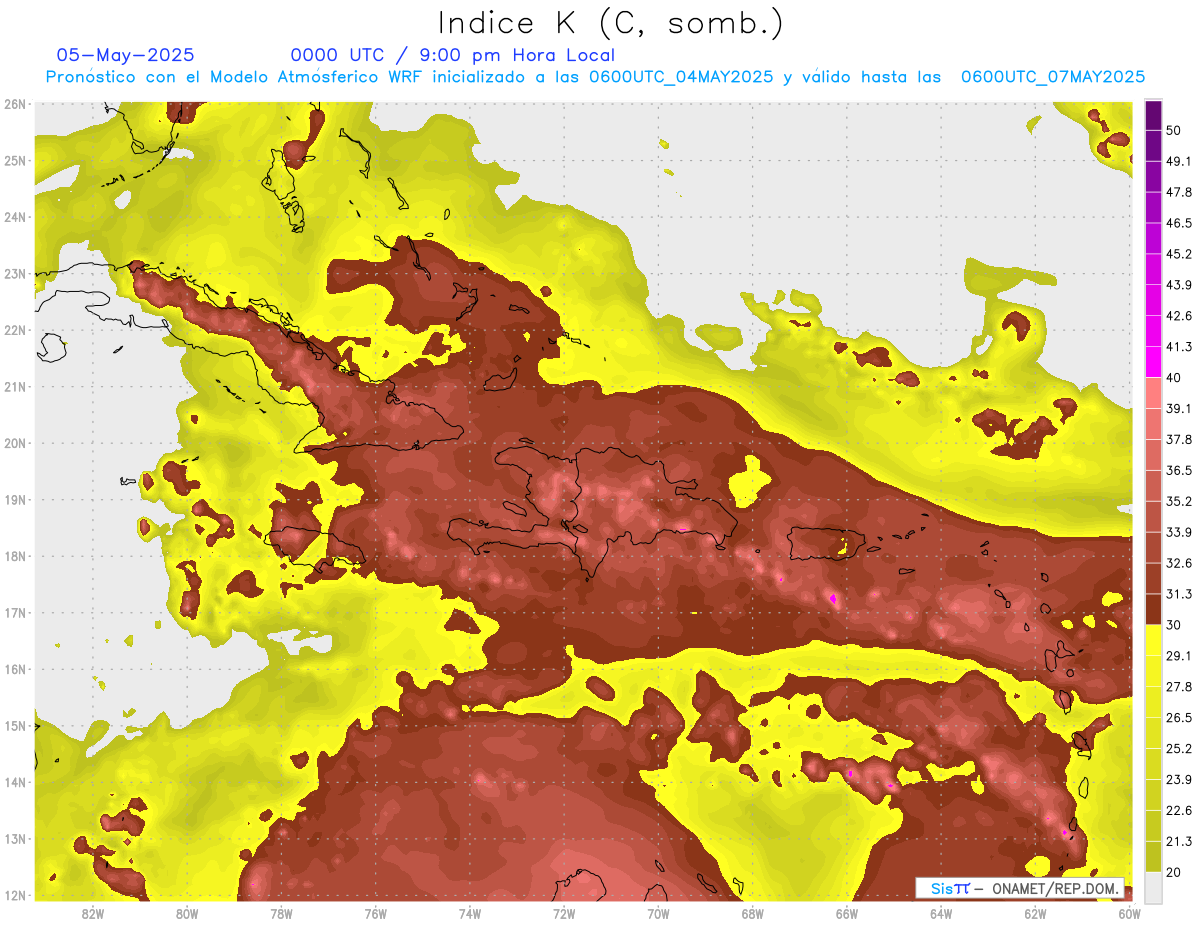
Task: Click the color scale value 50
Action: point(1173,130)
